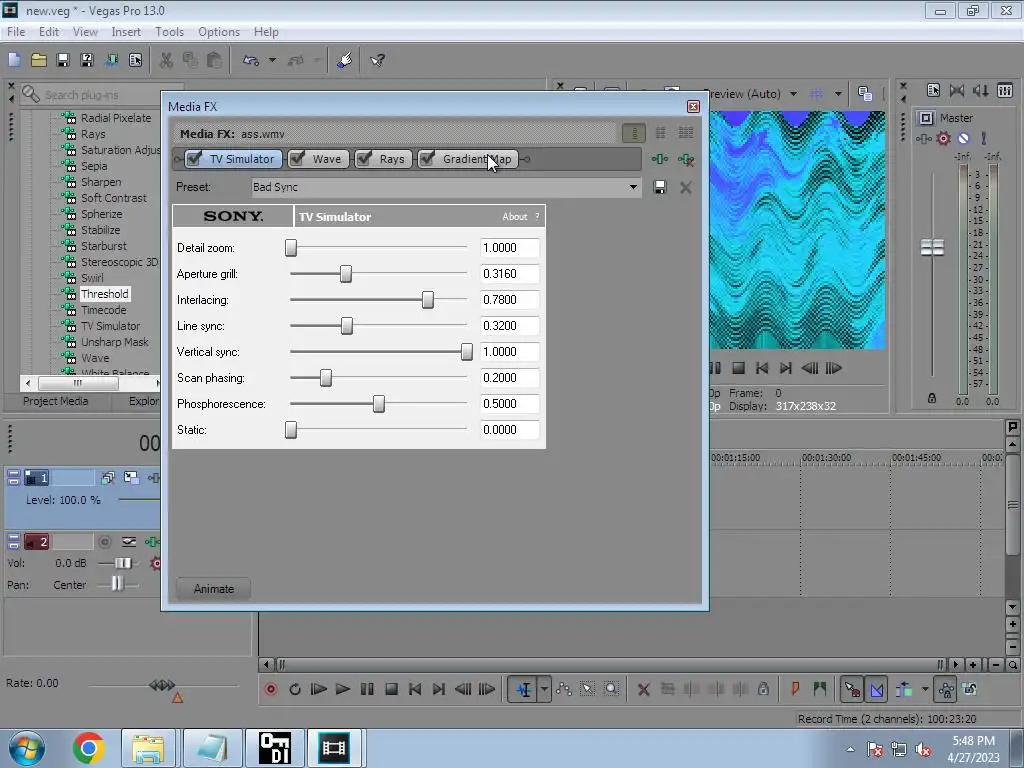Select the Normal Edit tool
The width and height of the screenshot is (1024, 768).
524,689
